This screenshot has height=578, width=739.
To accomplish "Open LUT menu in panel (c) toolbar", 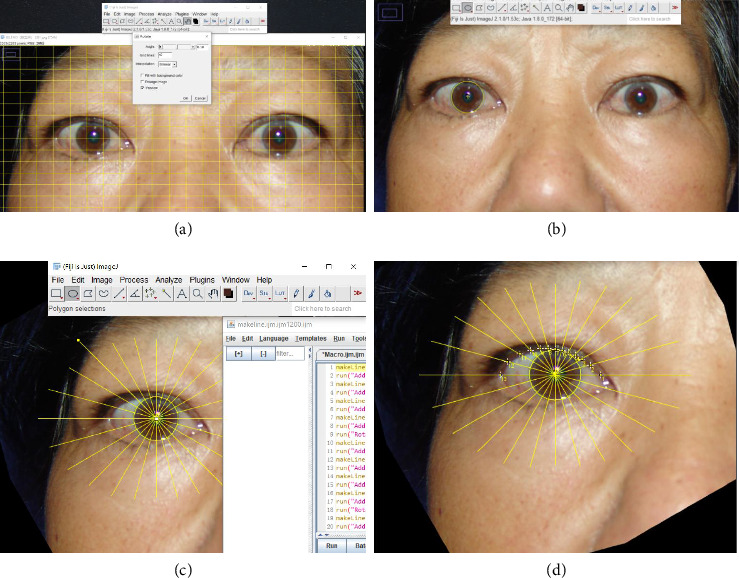I will coord(280,294).
